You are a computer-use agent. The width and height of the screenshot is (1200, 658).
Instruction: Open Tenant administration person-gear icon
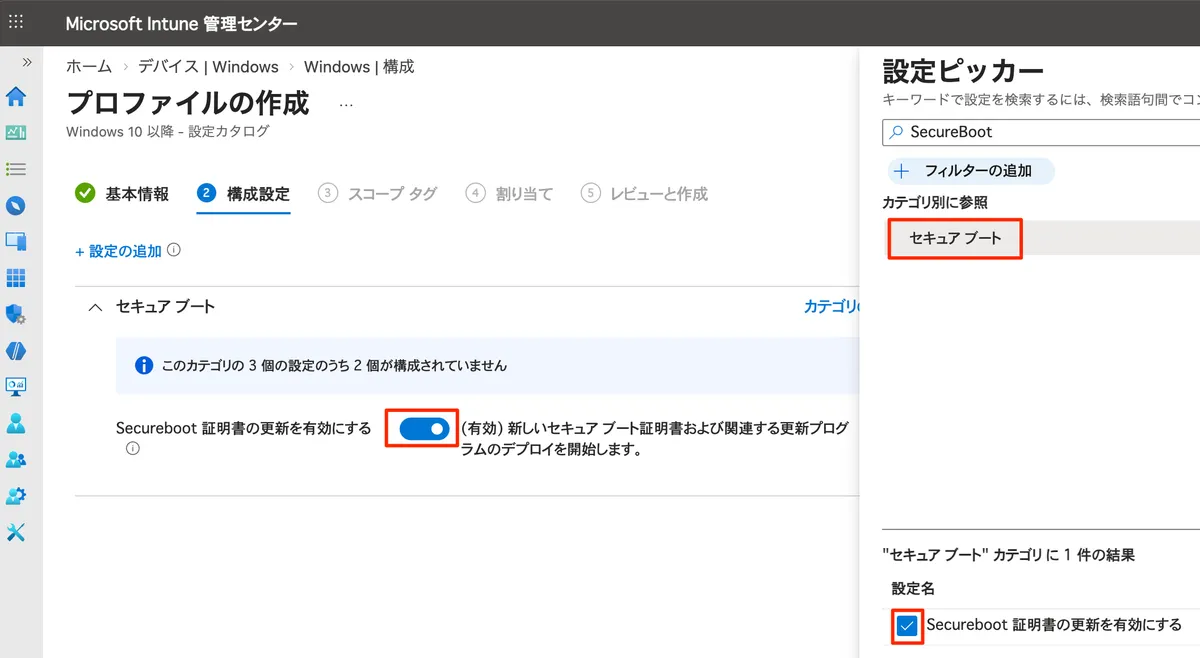point(16,496)
